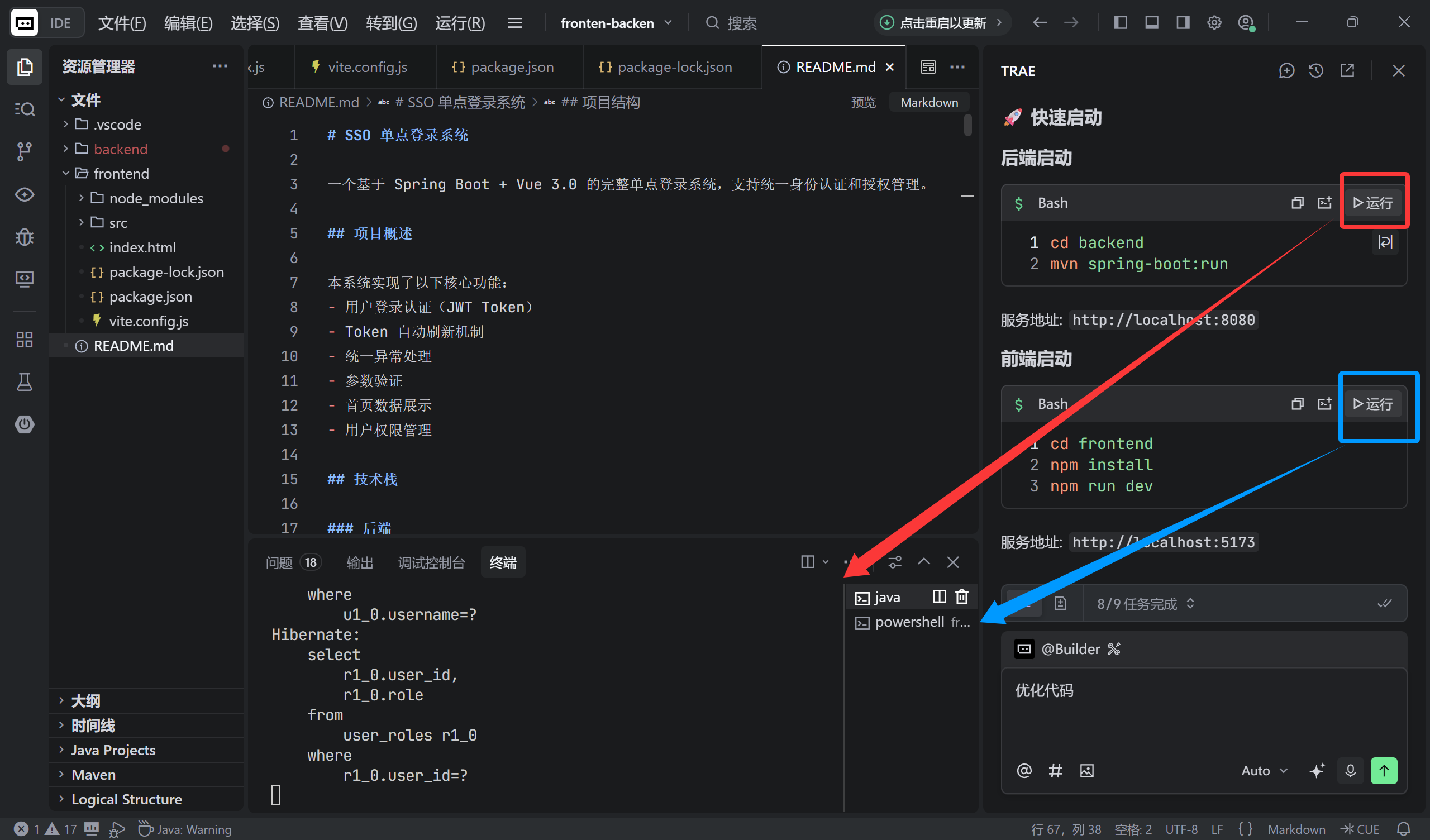This screenshot has height=840, width=1430.
Task: Expand the Java Projects section
Action: tap(113, 750)
